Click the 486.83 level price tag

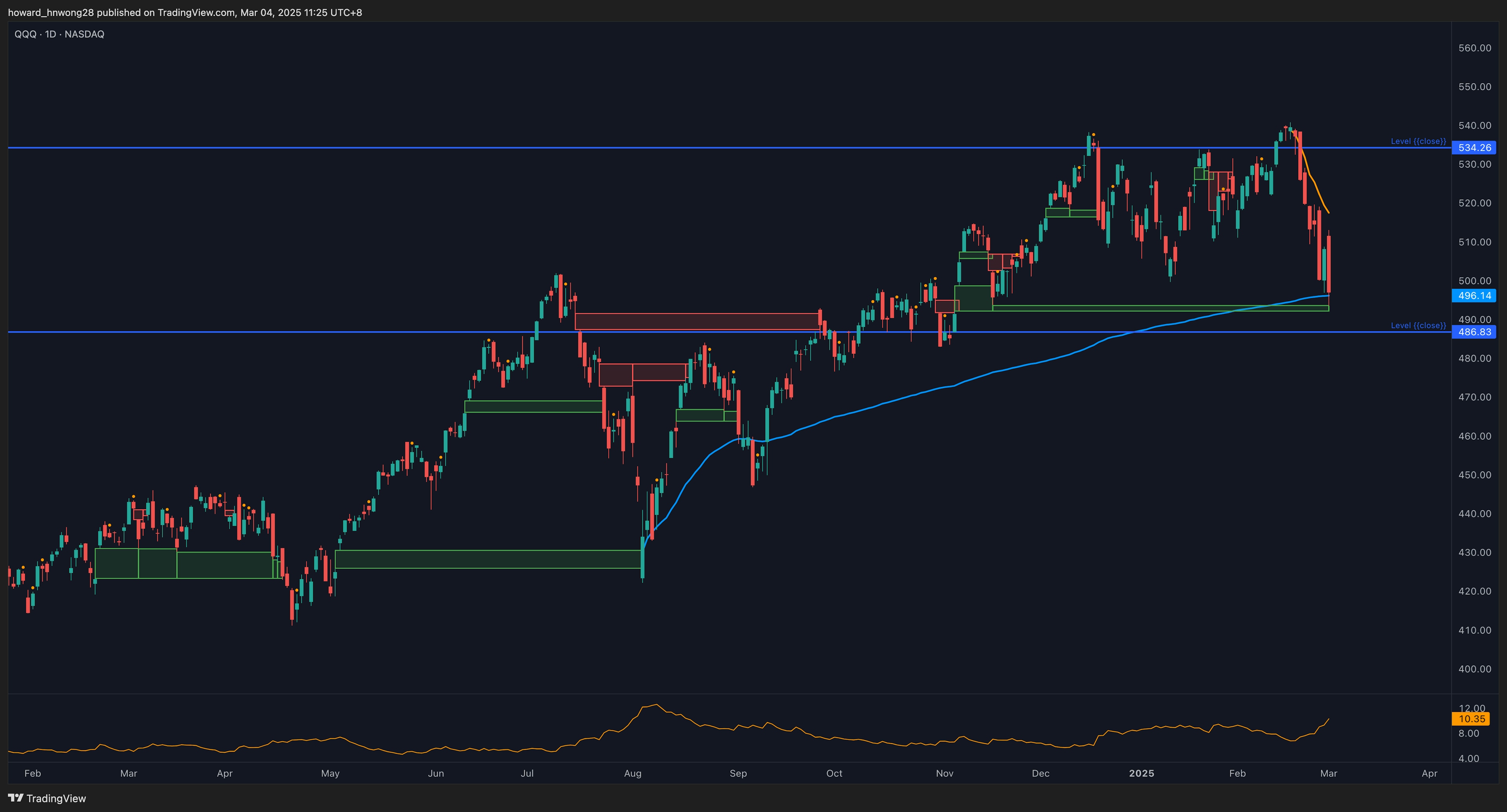(1474, 332)
